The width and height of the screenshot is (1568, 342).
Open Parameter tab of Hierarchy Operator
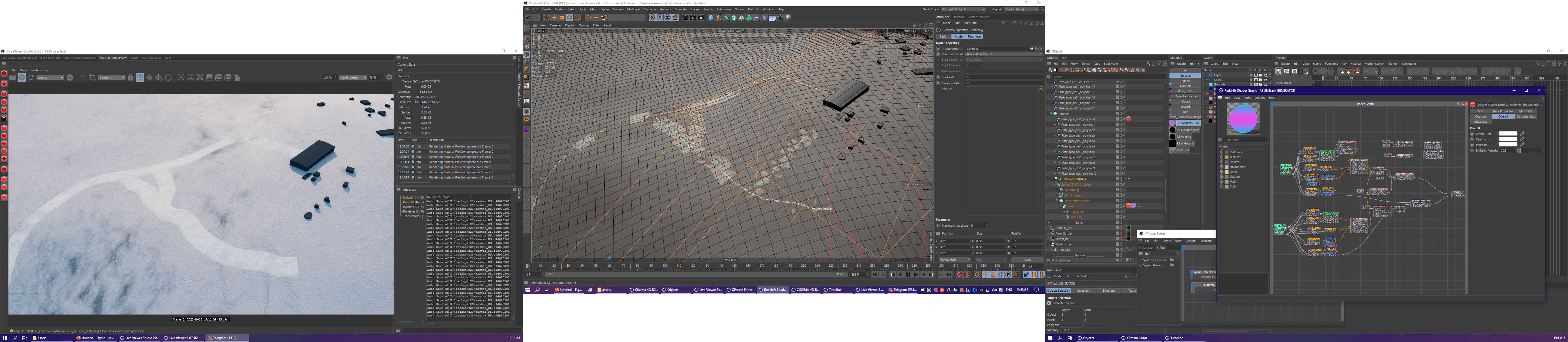coord(975,36)
